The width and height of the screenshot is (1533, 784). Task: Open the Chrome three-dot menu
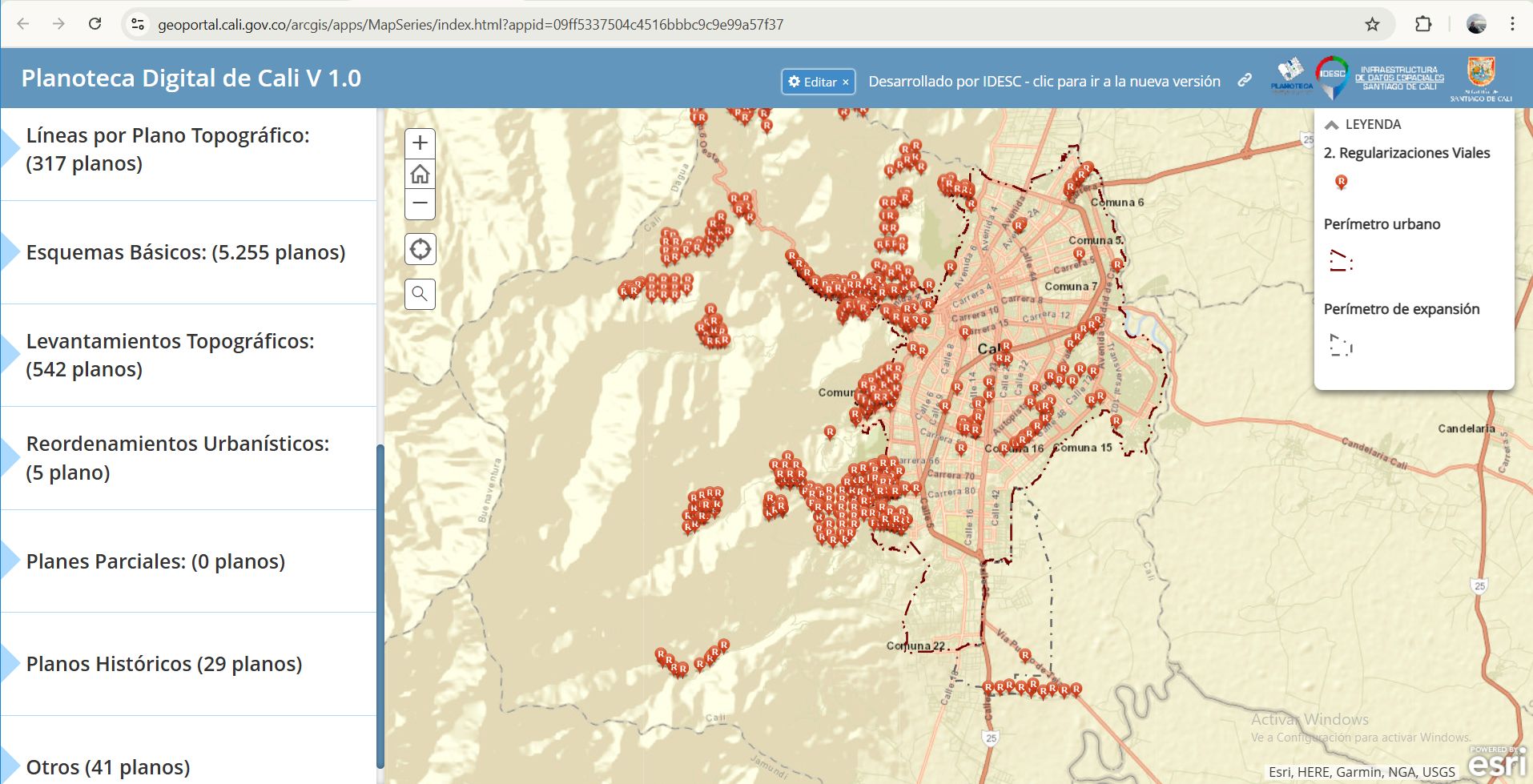tap(1512, 24)
